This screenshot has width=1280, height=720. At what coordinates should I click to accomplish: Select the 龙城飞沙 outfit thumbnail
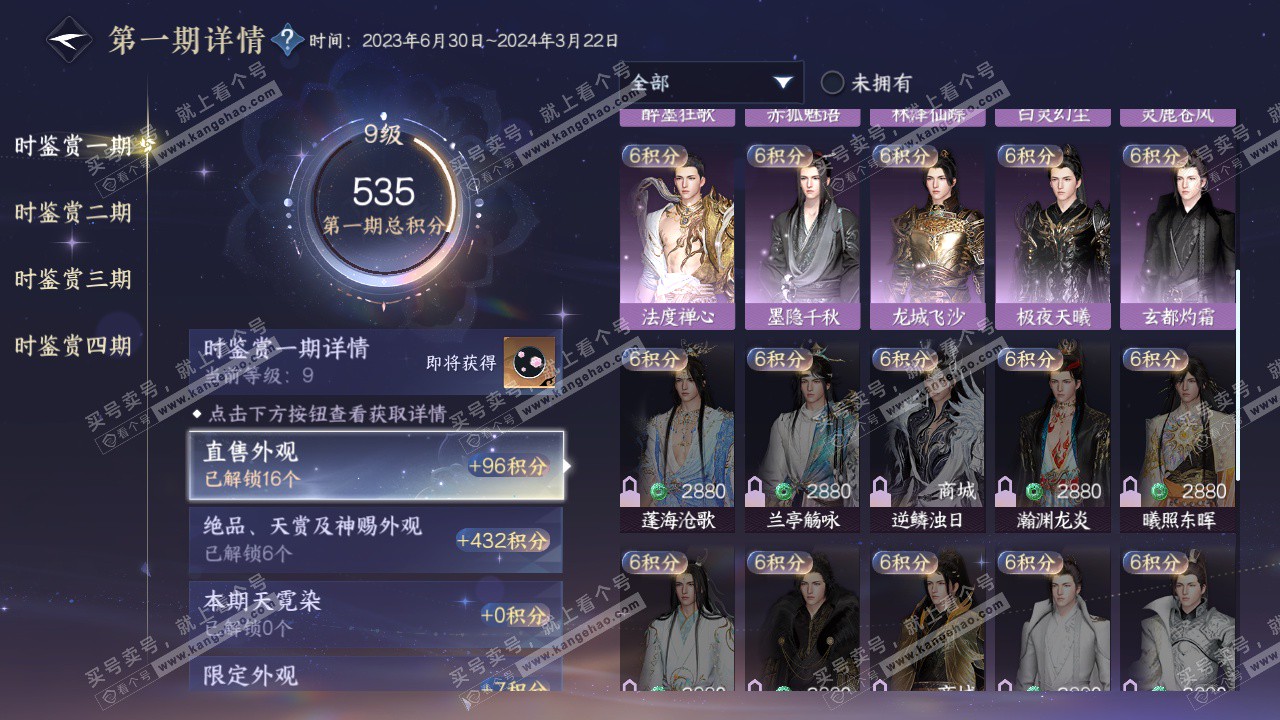pos(926,236)
